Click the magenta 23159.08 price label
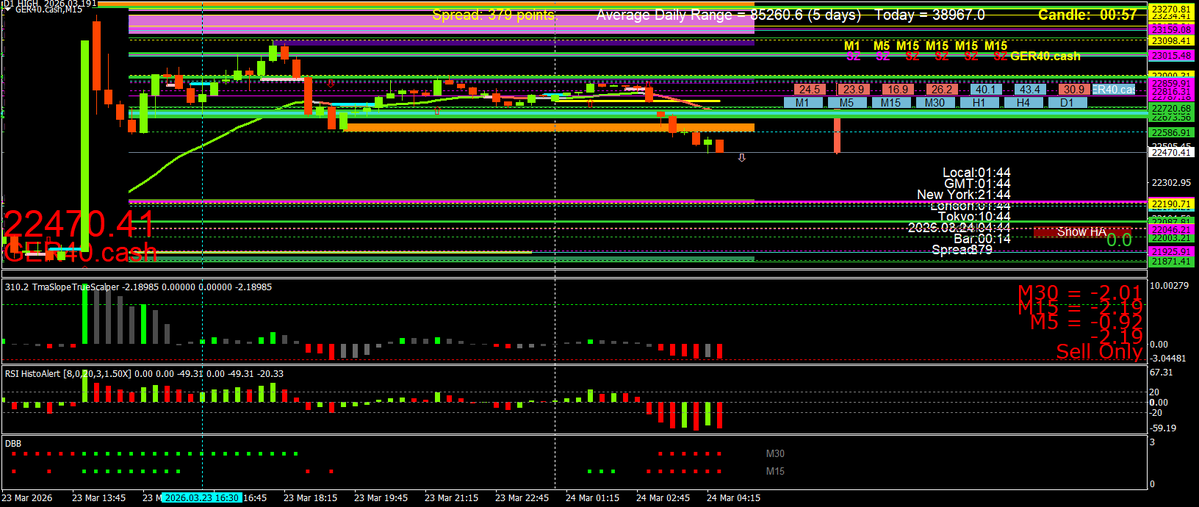Viewport: 1199px width, 507px height. [1169, 28]
